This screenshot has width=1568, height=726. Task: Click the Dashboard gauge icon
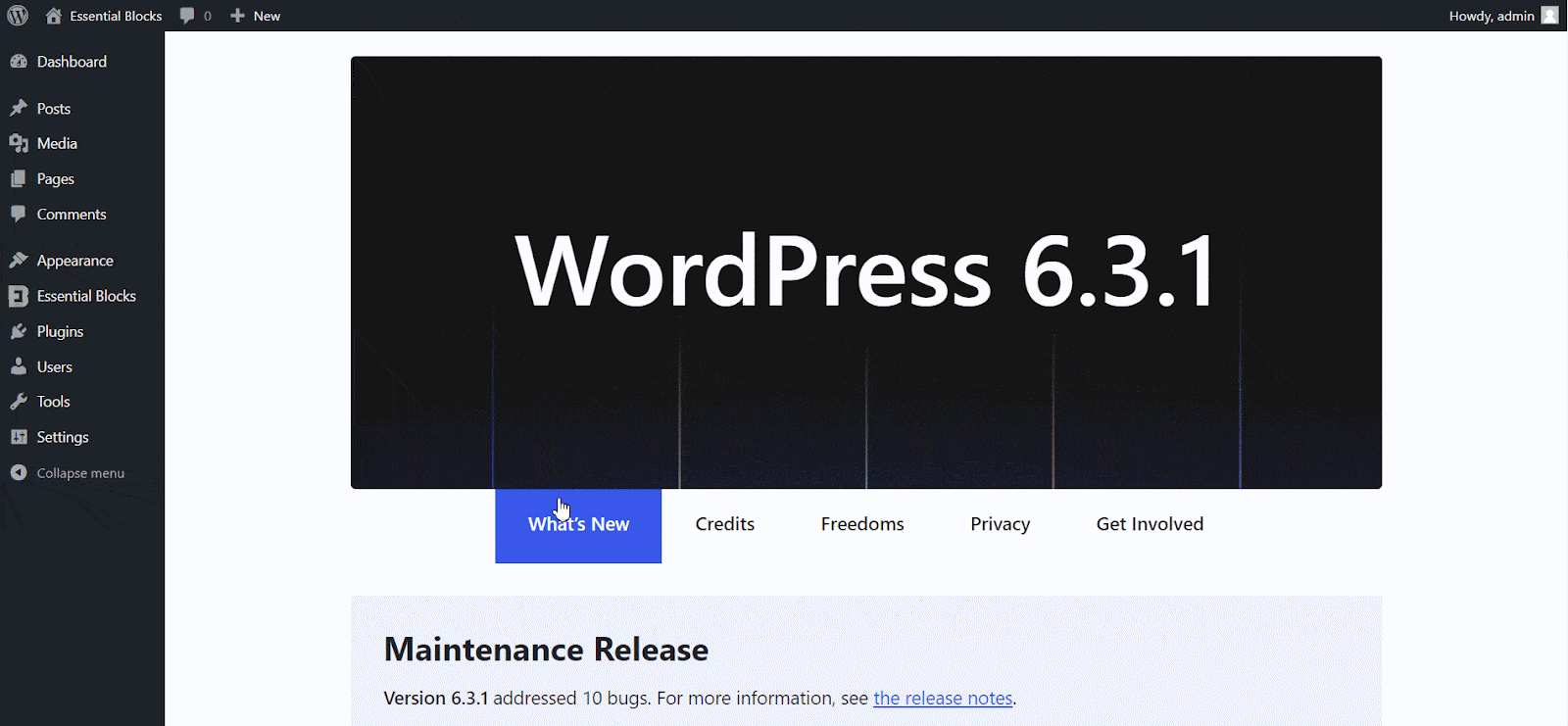tap(19, 62)
